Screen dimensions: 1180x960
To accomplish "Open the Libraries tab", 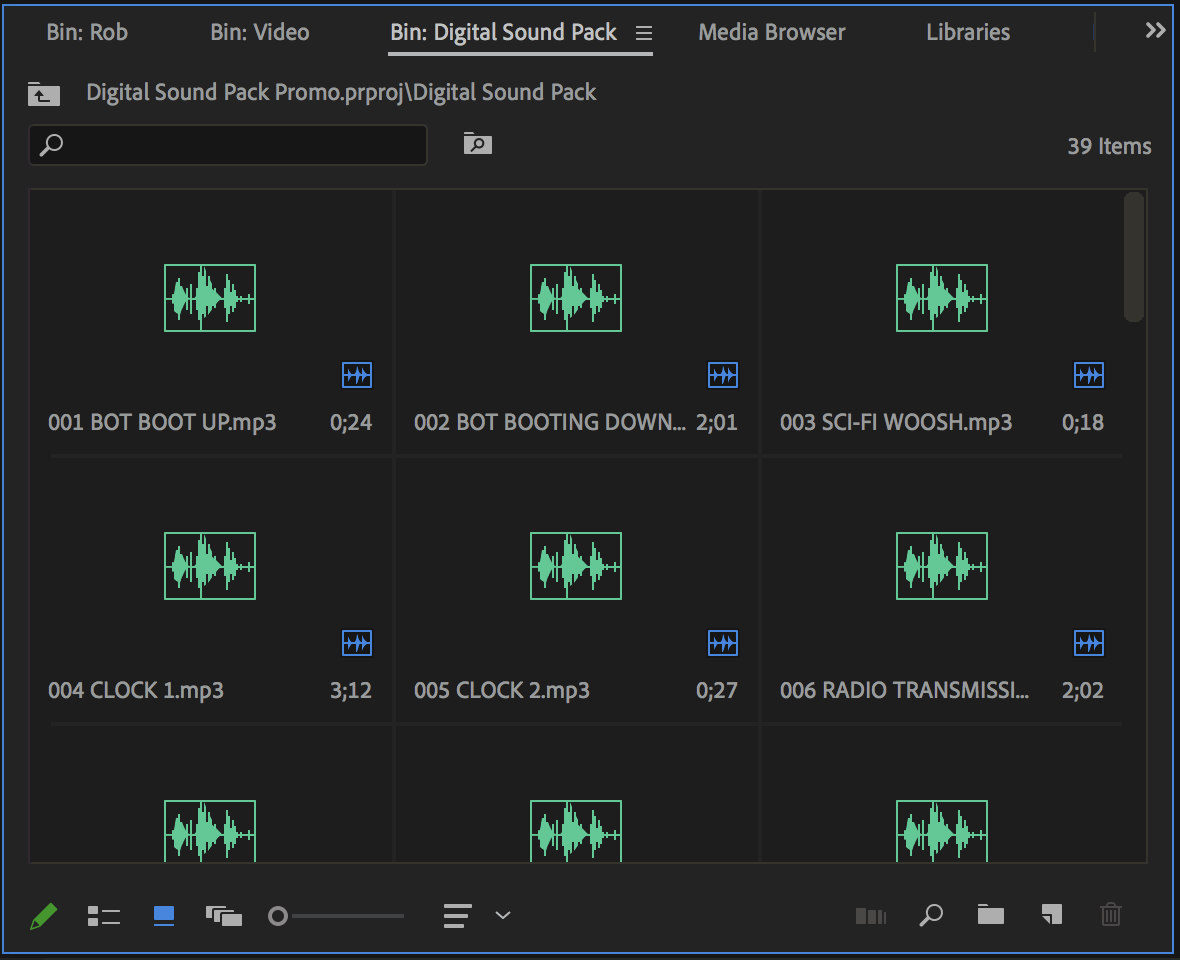I will tap(968, 32).
